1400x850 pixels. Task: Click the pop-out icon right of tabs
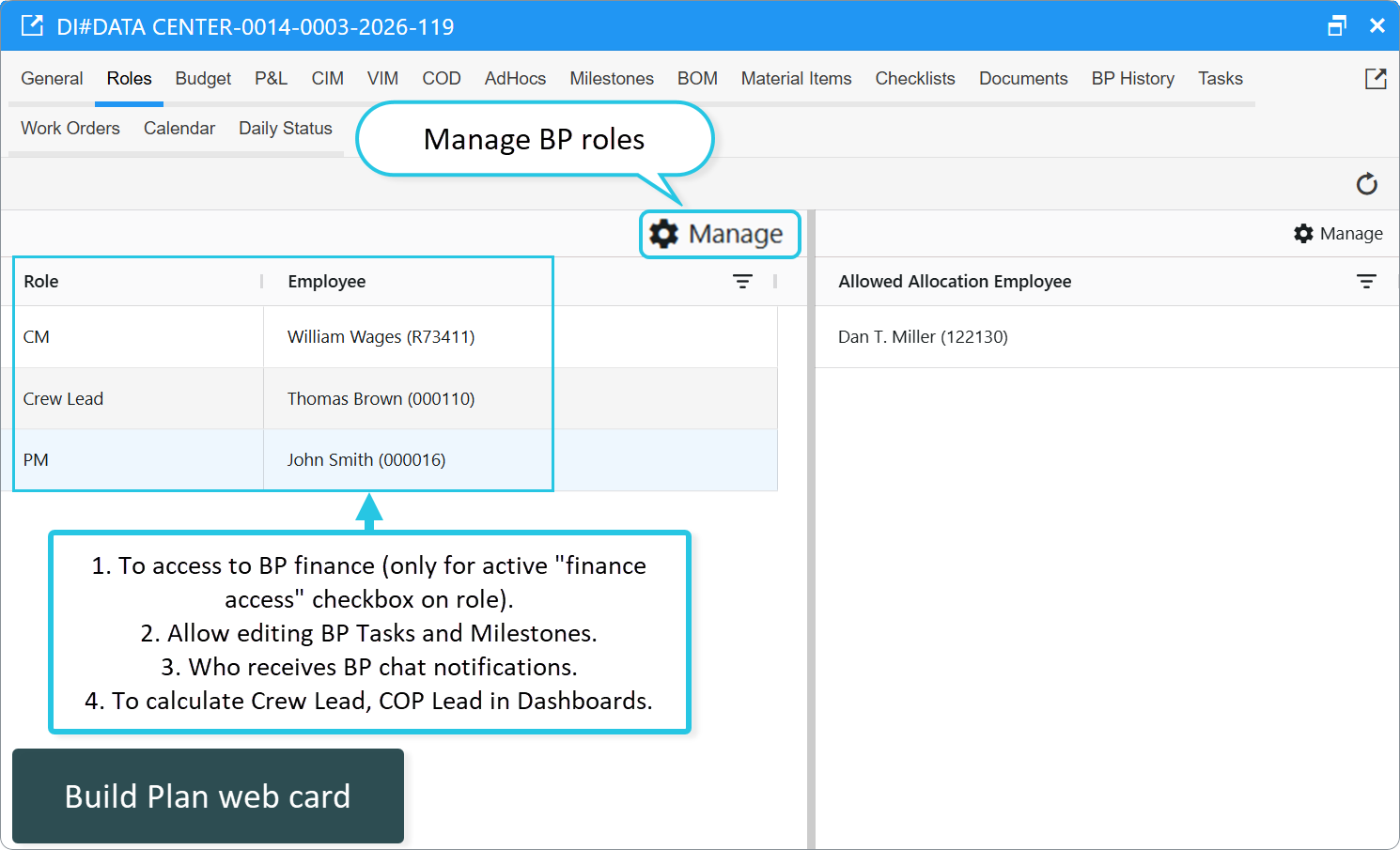(x=1376, y=79)
